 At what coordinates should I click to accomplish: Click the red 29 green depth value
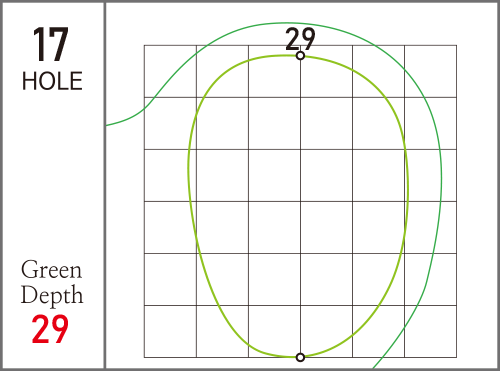coord(50,330)
